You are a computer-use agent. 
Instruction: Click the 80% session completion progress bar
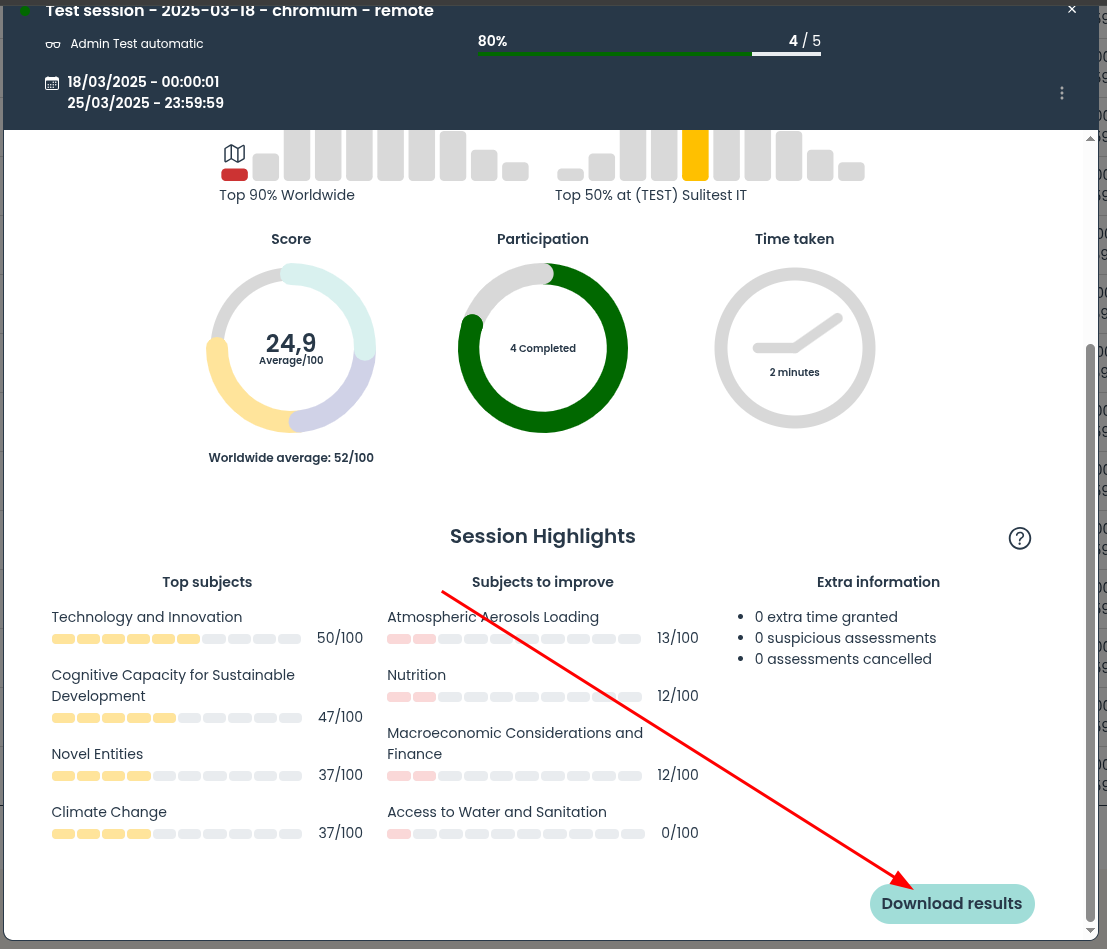648,53
